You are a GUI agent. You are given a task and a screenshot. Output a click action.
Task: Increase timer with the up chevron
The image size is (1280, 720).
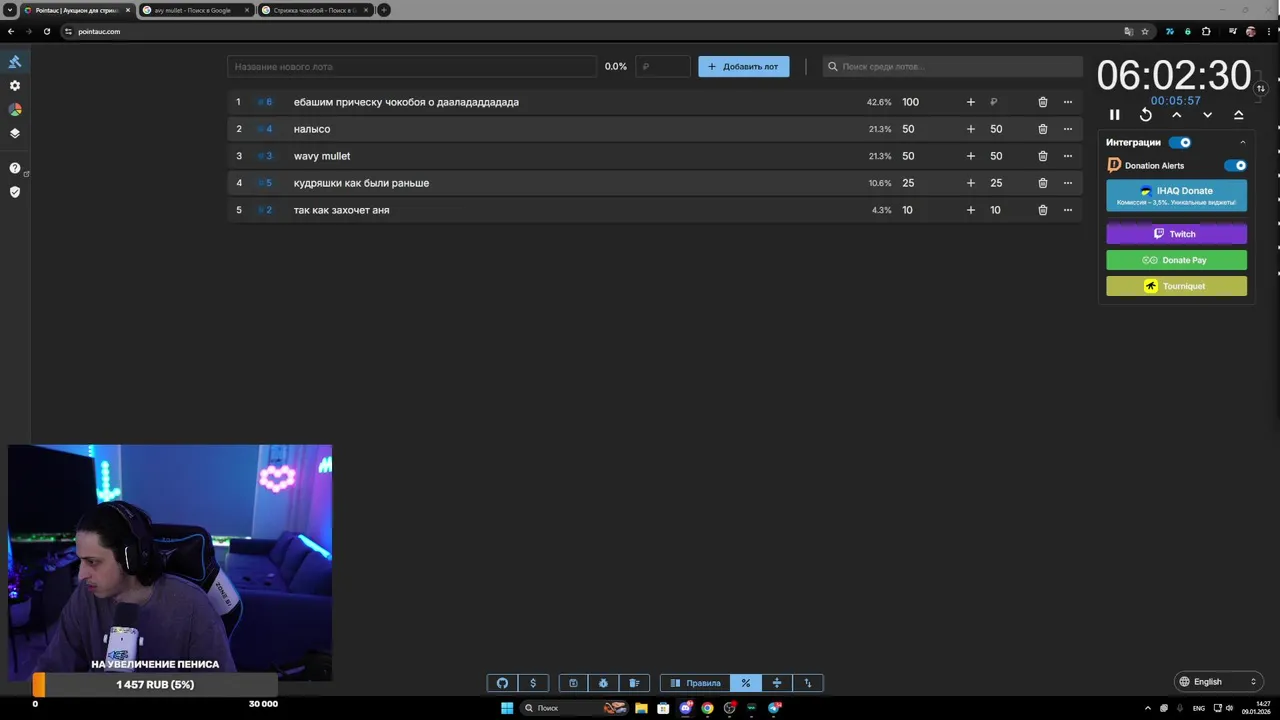(1177, 115)
